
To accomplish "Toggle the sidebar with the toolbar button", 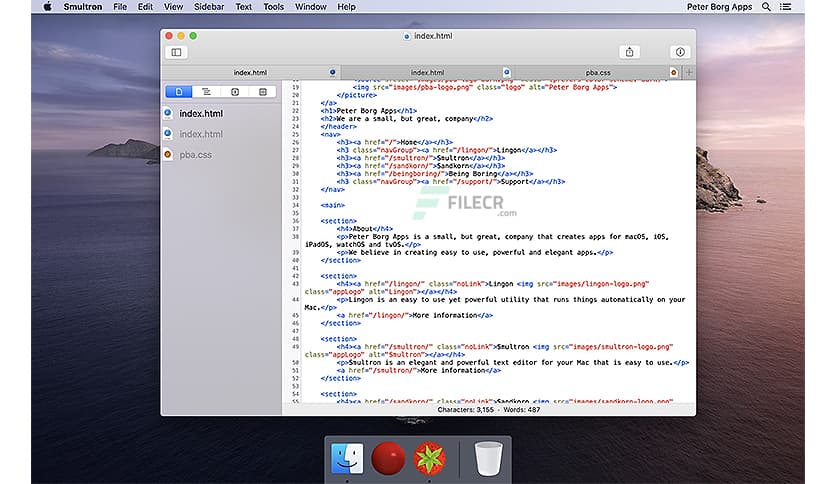I will click(x=177, y=52).
